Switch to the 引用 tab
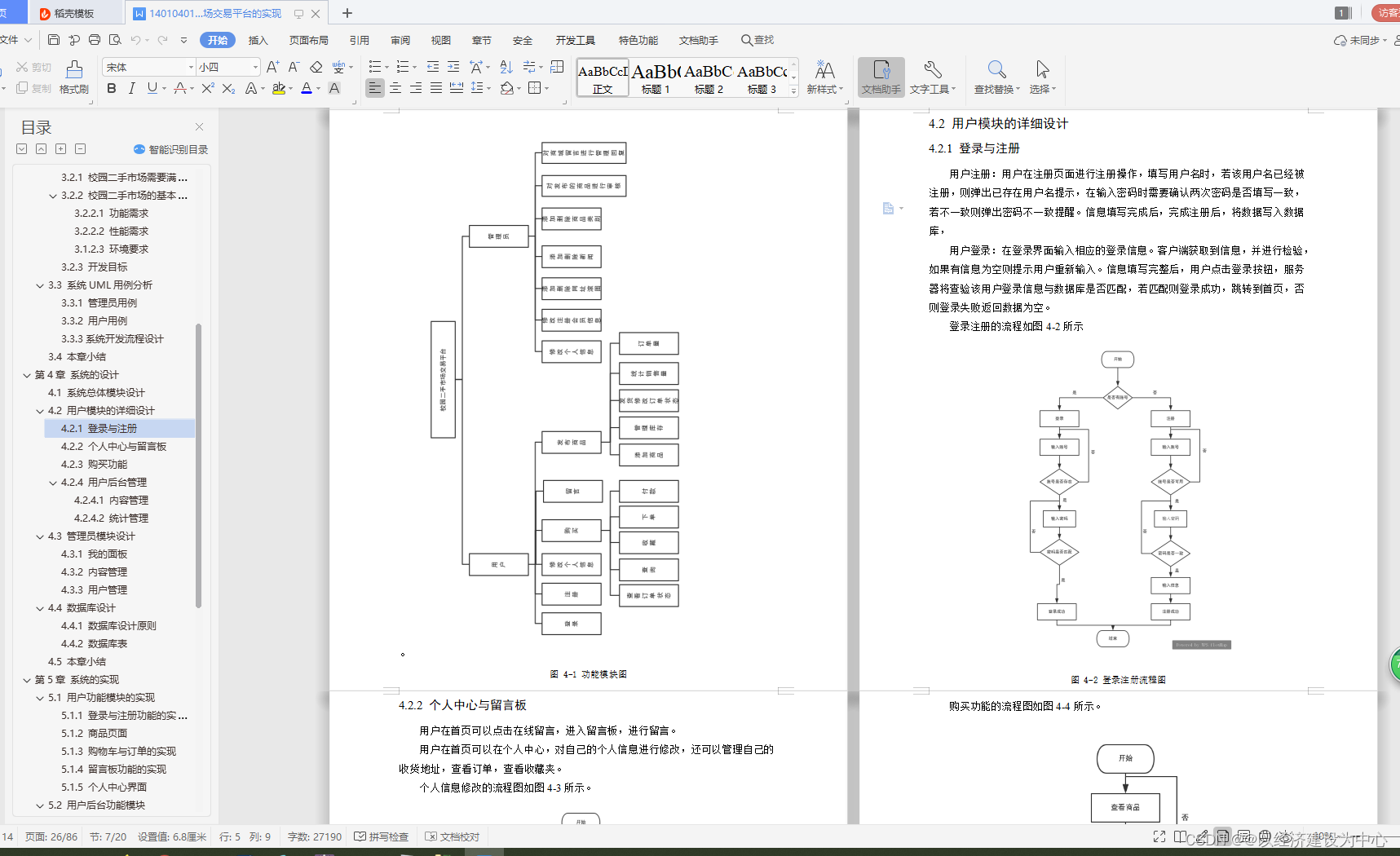The image size is (1400, 856). click(x=360, y=40)
